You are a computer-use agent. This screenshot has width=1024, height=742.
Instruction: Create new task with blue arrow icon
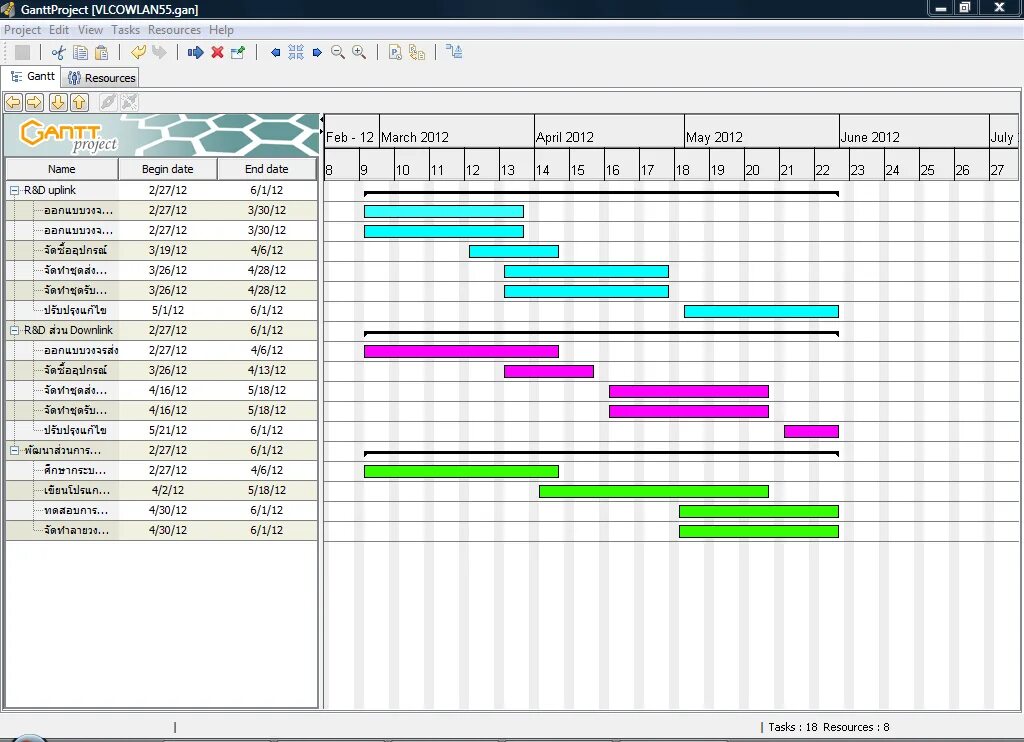[x=195, y=52]
